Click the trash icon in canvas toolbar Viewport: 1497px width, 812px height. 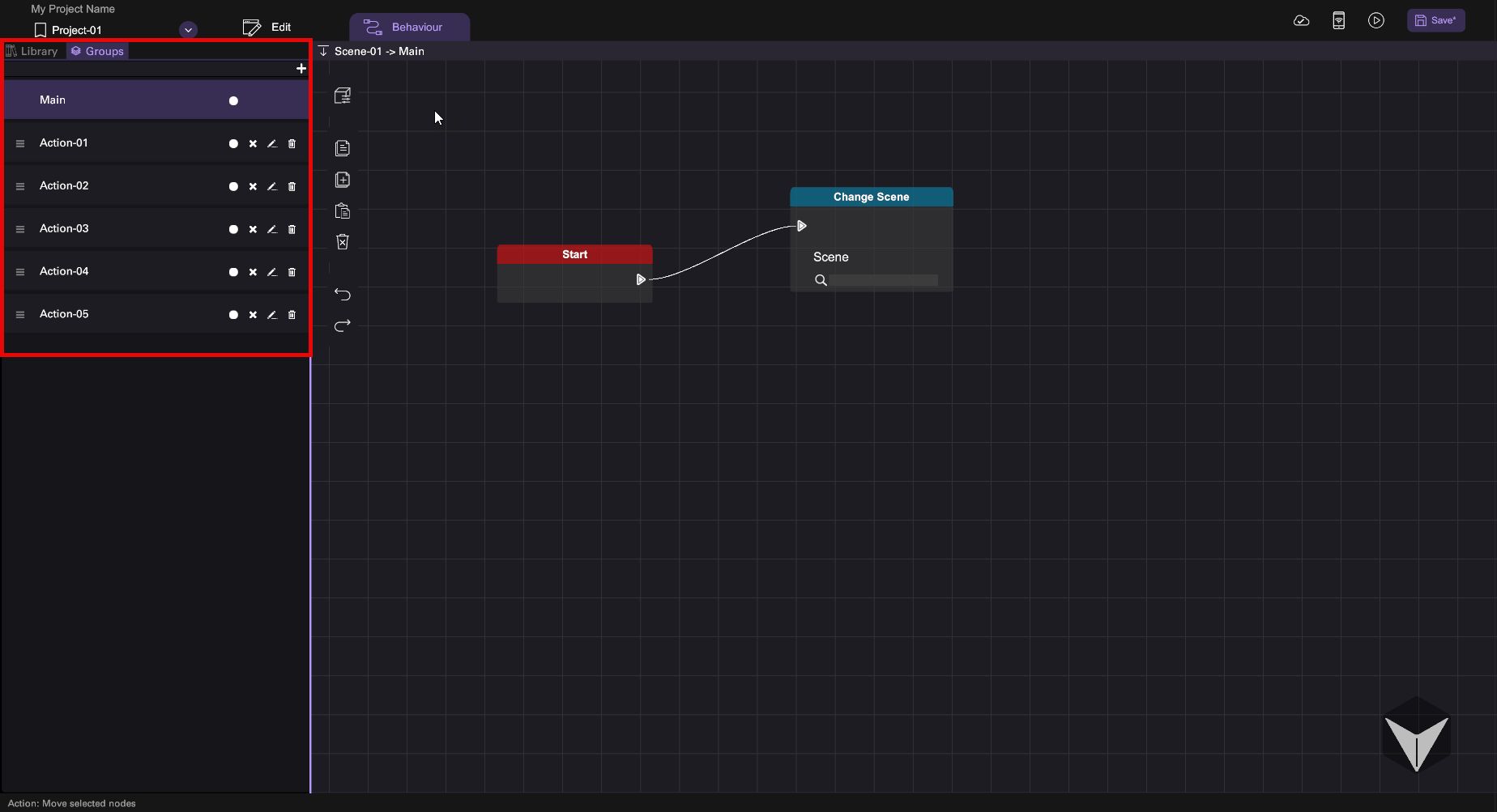point(343,242)
